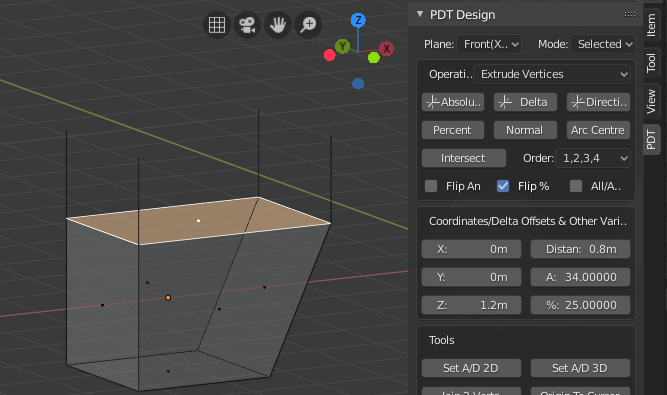Open the Mode dropdown showing Selected
The image size is (667, 395).
tap(603, 44)
